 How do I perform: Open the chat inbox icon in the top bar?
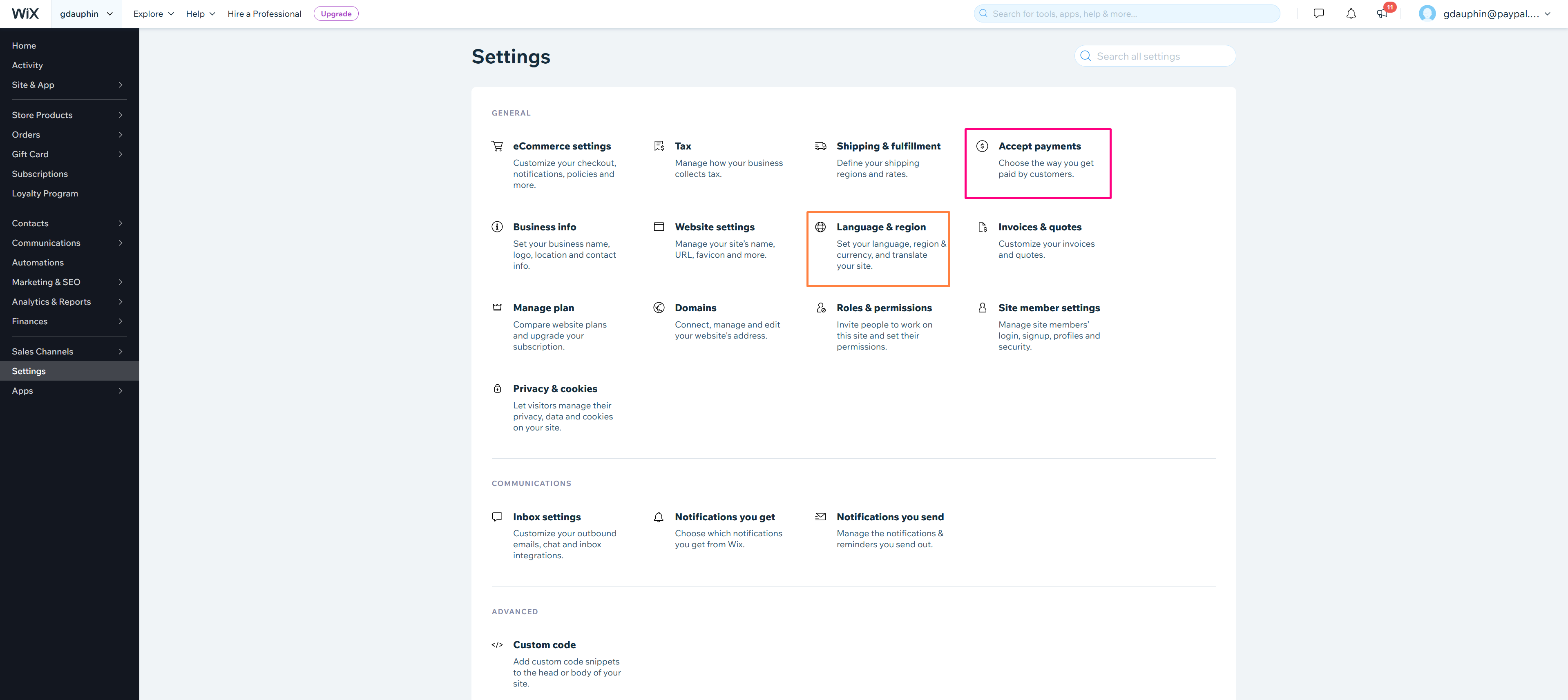click(1318, 13)
